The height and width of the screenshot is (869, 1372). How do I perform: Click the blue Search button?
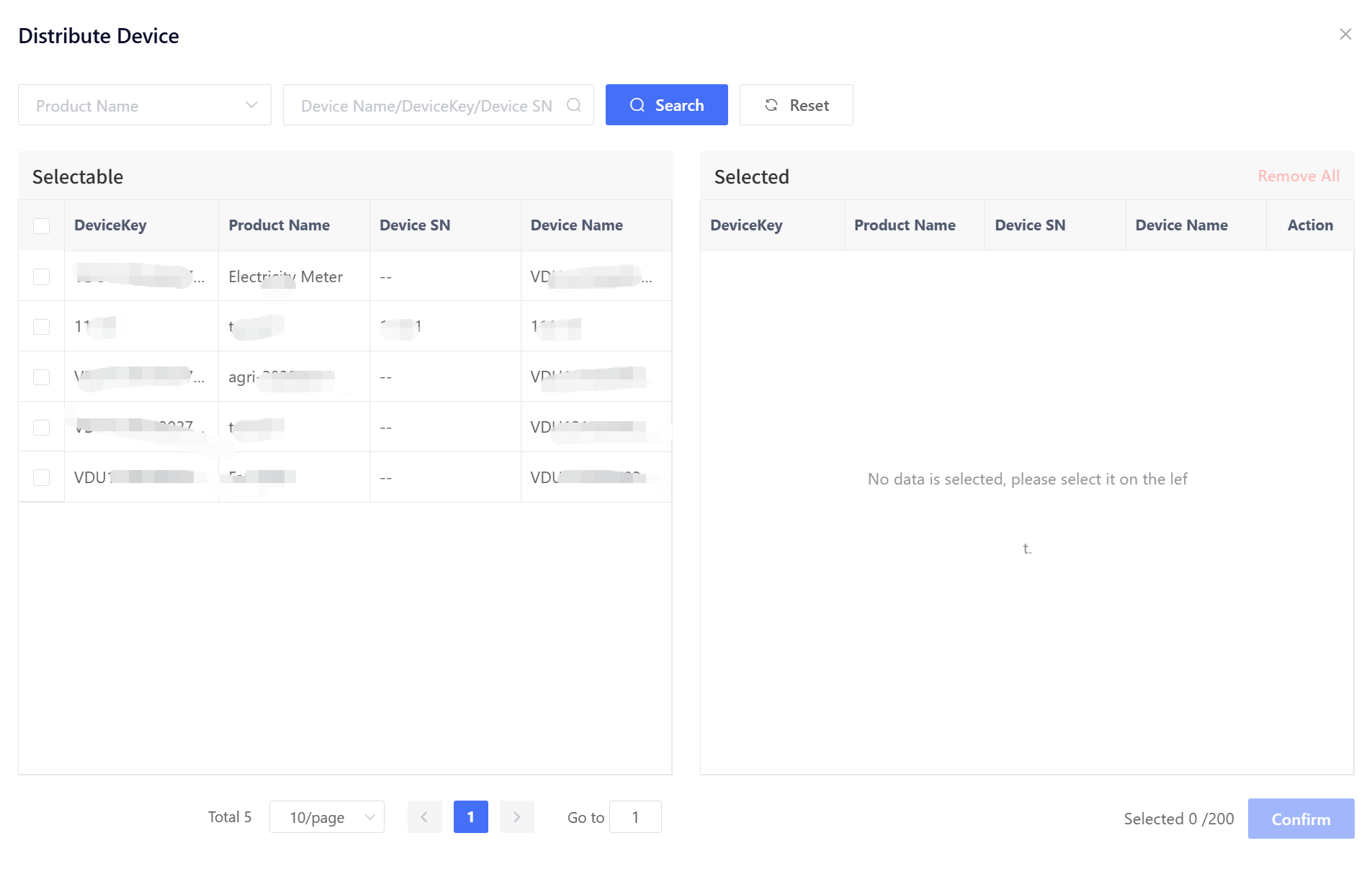[666, 105]
